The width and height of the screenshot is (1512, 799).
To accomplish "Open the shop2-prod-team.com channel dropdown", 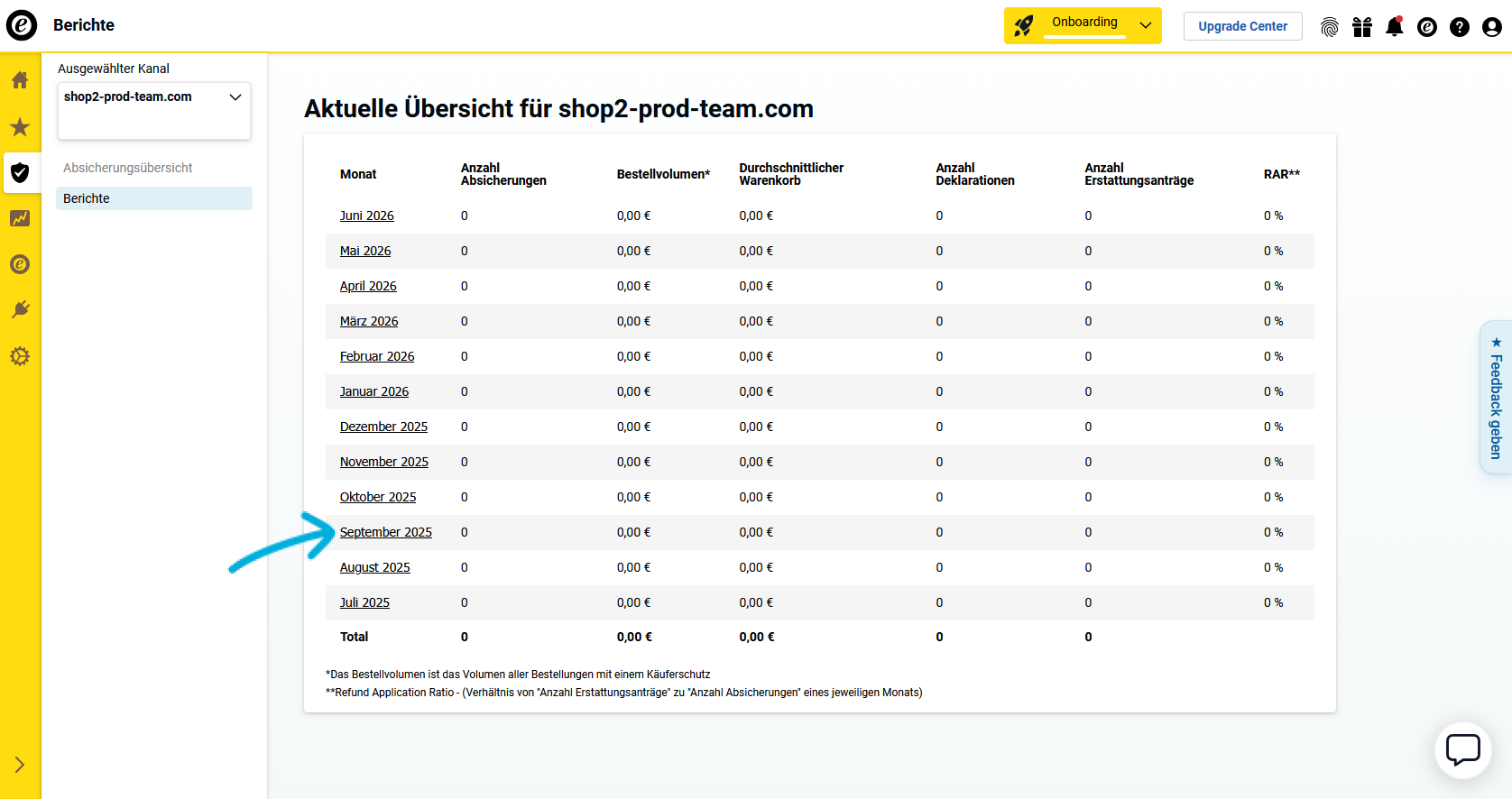I will tap(154, 111).
